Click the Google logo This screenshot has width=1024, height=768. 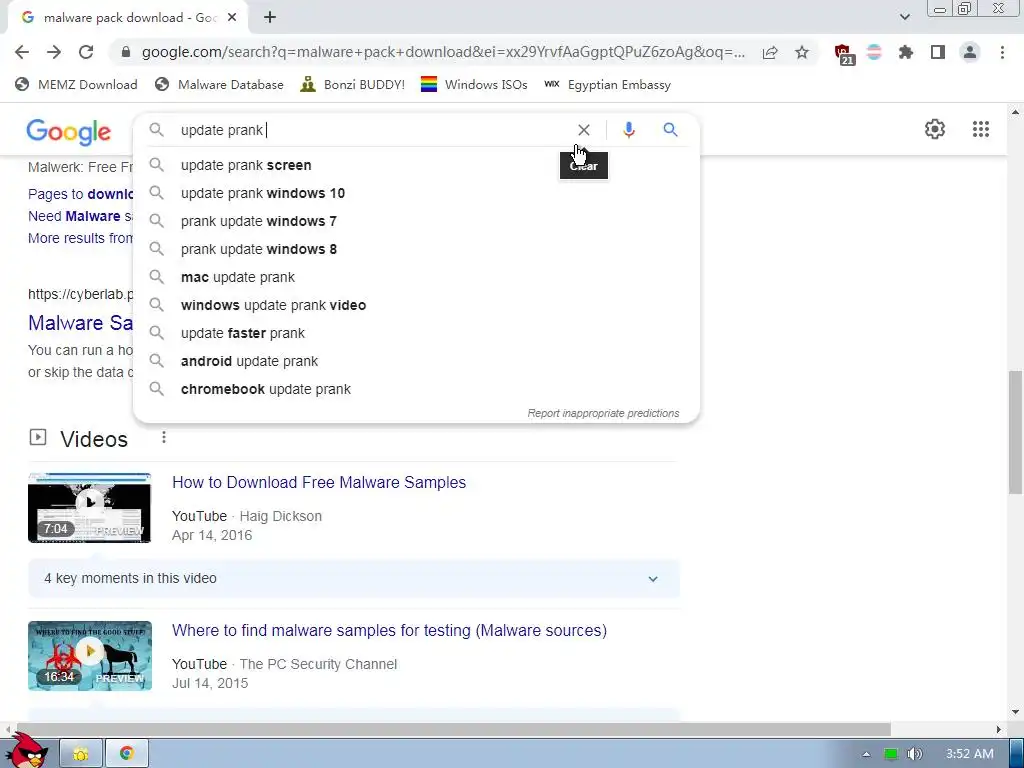click(69, 132)
